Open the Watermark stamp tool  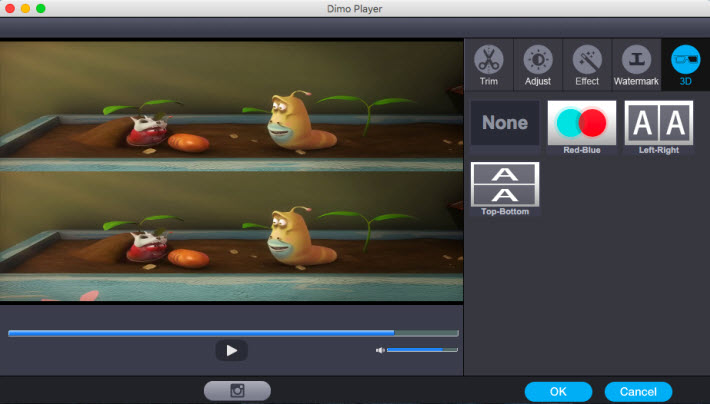tap(636, 65)
